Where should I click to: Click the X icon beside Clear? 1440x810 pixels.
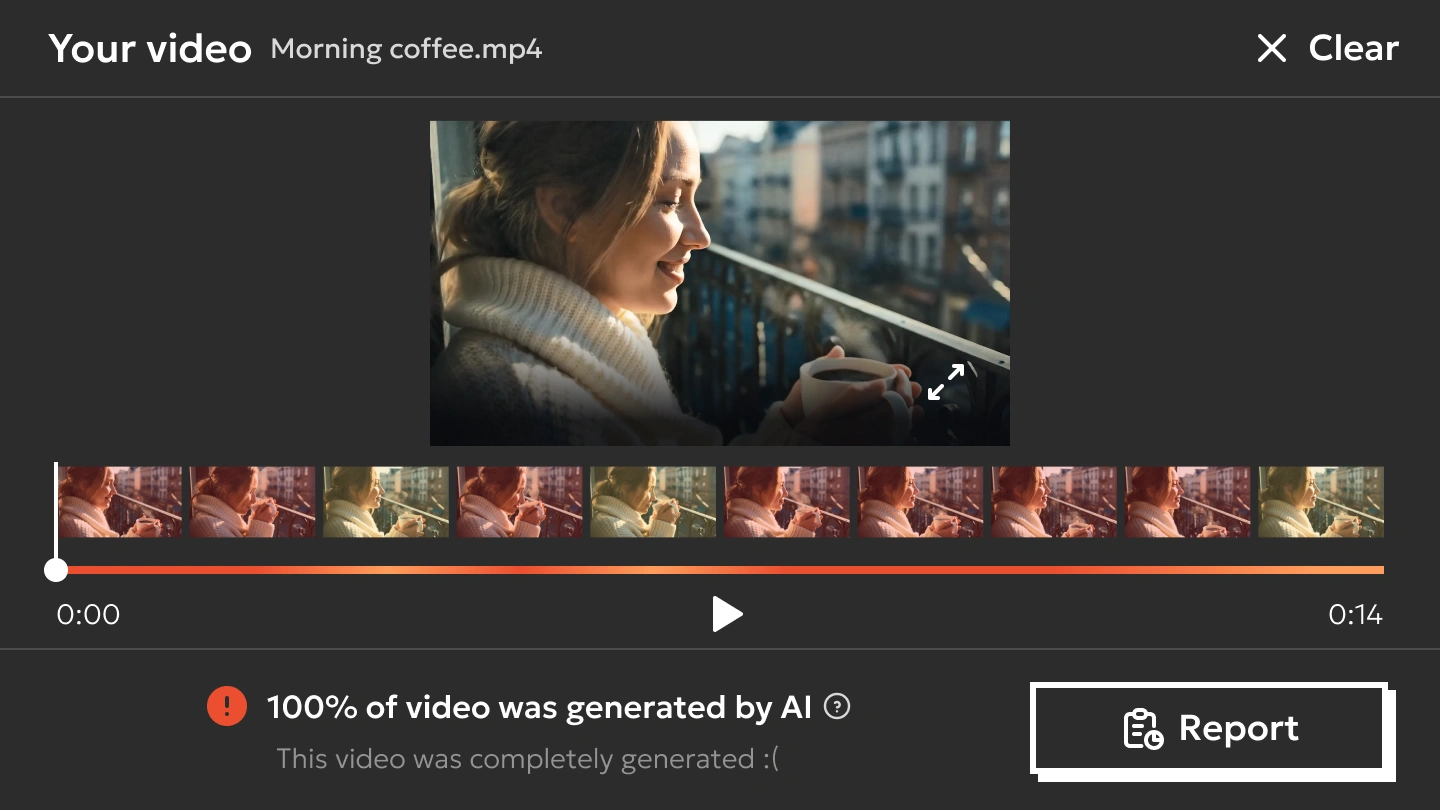(x=1271, y=48)
